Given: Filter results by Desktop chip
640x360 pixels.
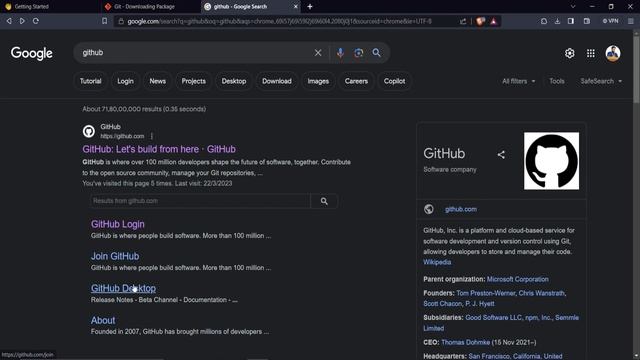Looking at the screenshot, I should point(234,81).
